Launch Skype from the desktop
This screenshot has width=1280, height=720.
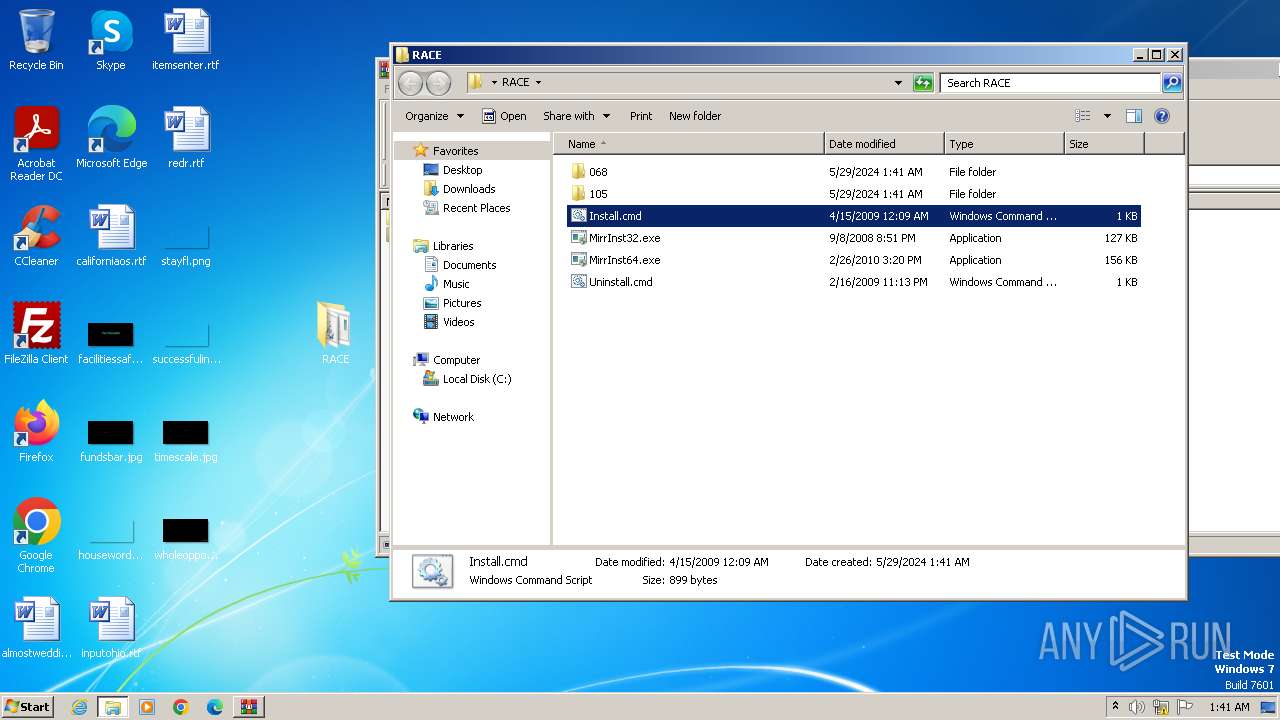click(x=110, y=40)
